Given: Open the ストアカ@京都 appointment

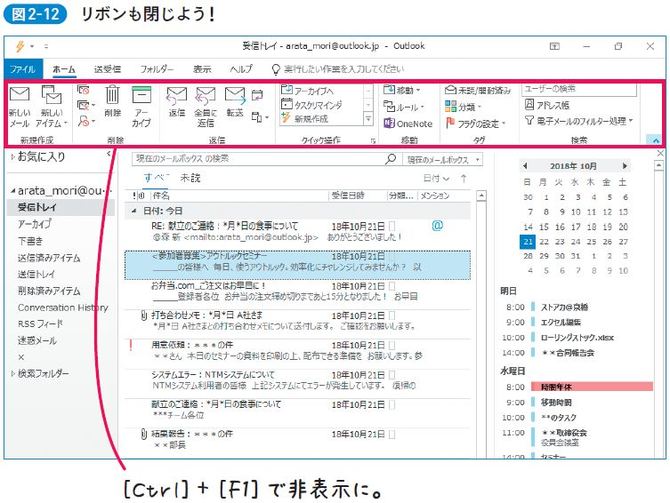Looking at the screenshot, I should 564,307.
